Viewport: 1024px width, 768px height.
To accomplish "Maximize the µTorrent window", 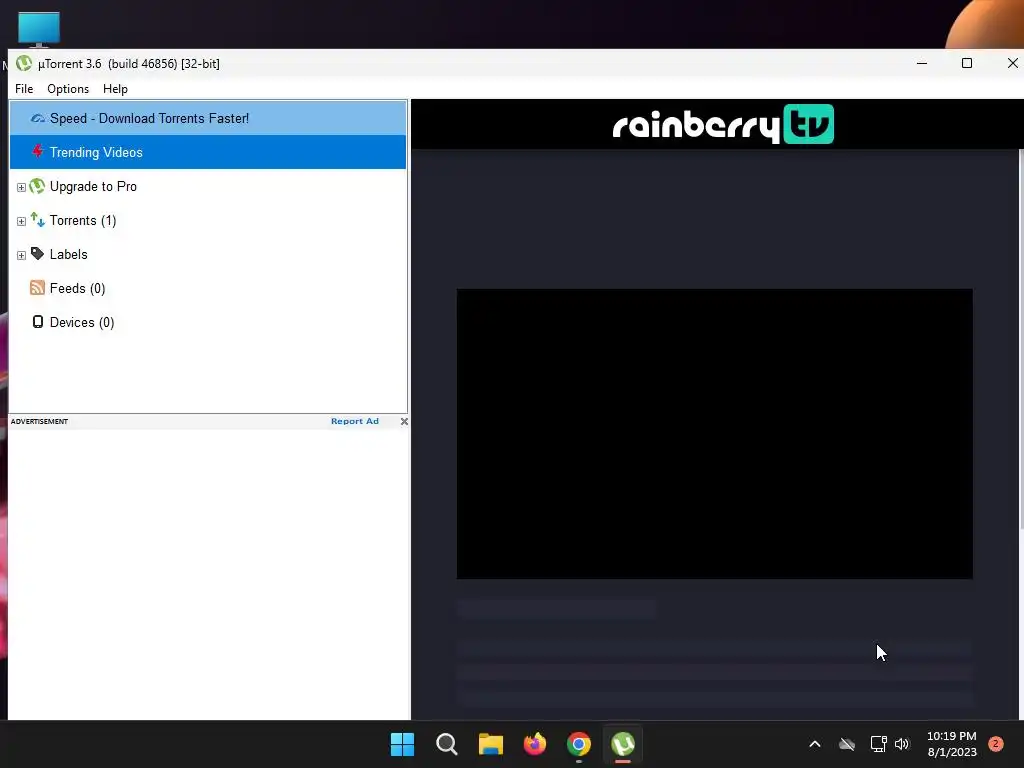I will pos(967,63).
